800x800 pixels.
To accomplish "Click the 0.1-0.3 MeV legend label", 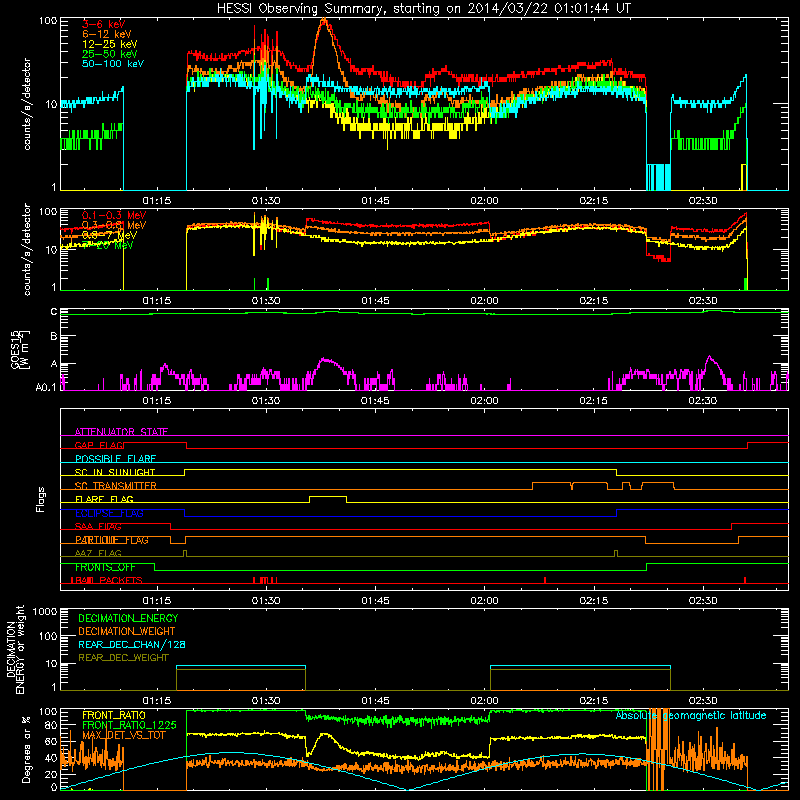I will click(x=114, y=215).
